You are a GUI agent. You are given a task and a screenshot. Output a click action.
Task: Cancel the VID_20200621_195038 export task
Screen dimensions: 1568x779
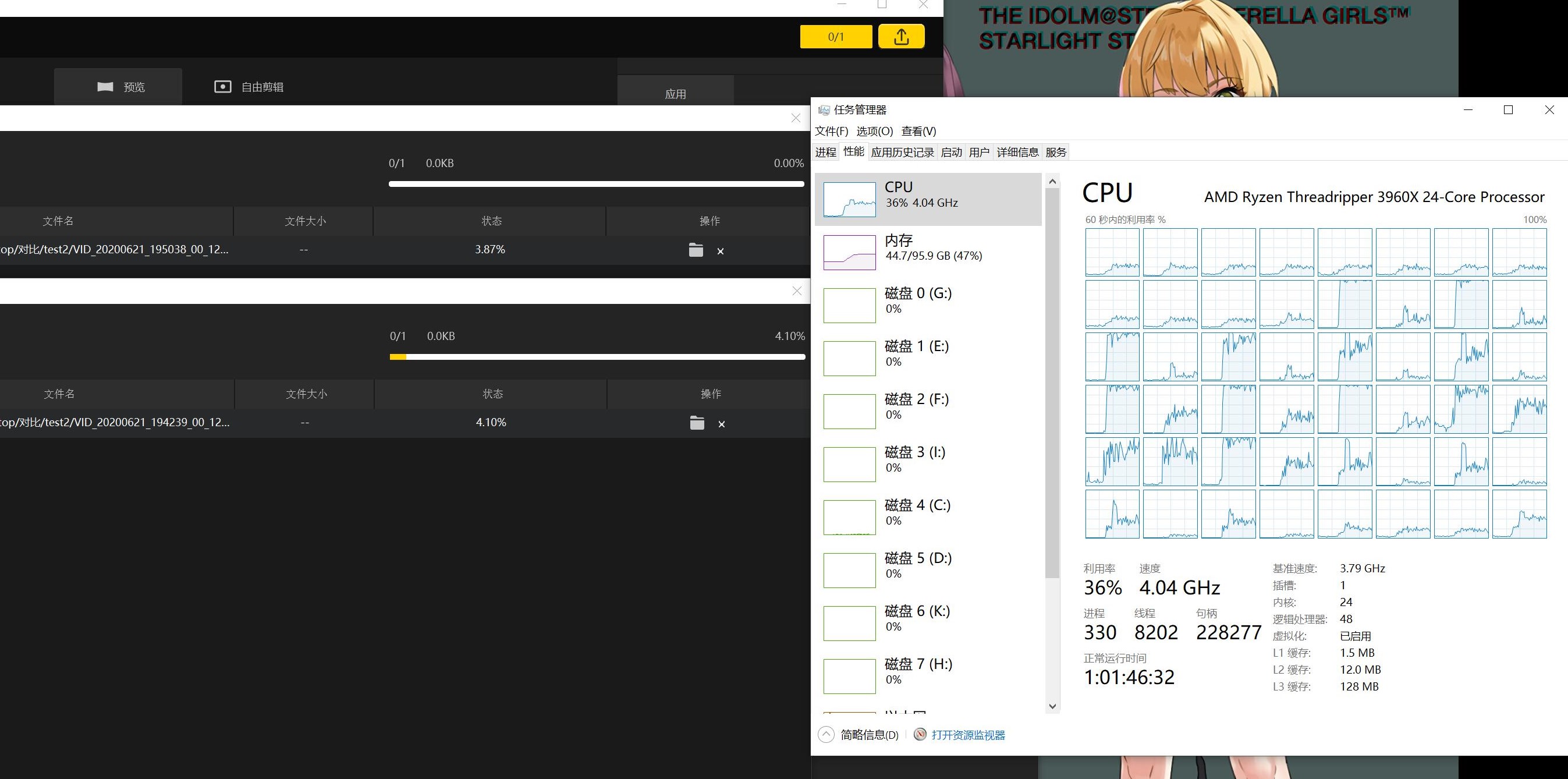point(721,251)
